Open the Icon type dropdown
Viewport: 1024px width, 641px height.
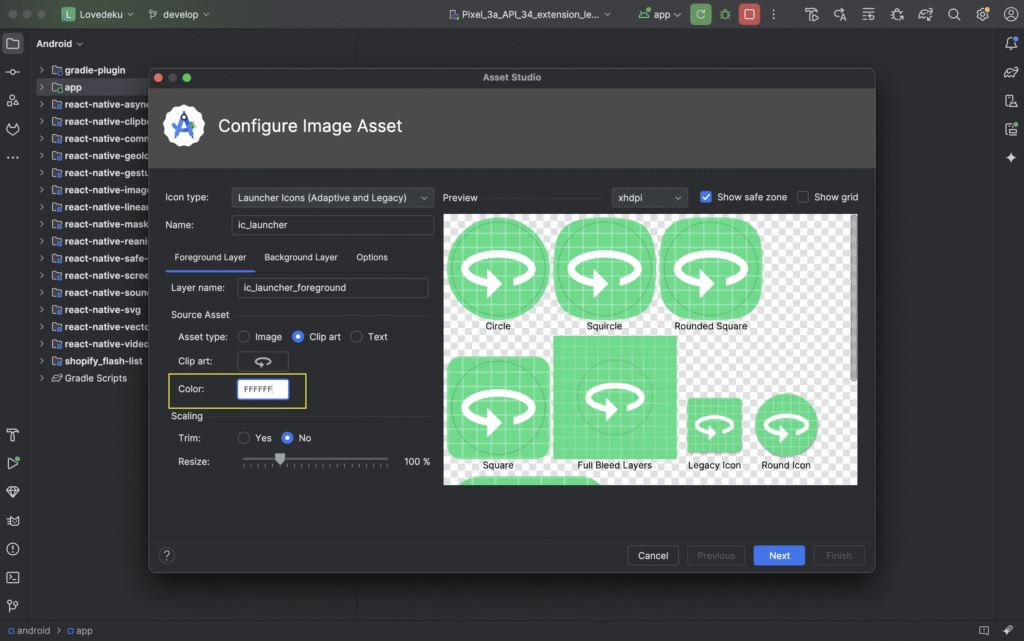333,197
